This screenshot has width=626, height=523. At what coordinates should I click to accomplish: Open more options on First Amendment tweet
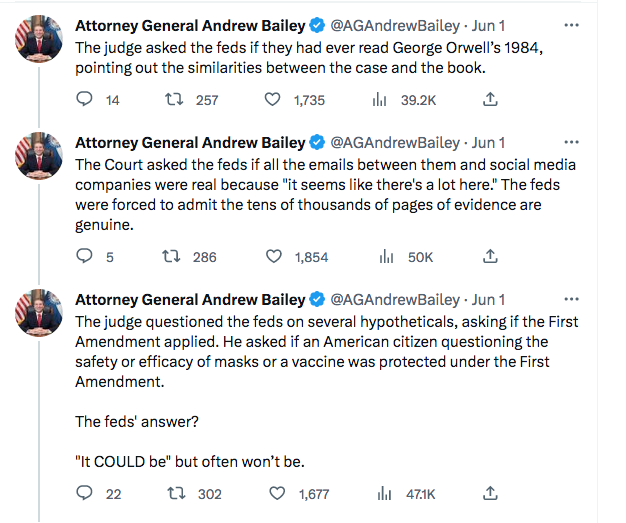coord(571,299)
